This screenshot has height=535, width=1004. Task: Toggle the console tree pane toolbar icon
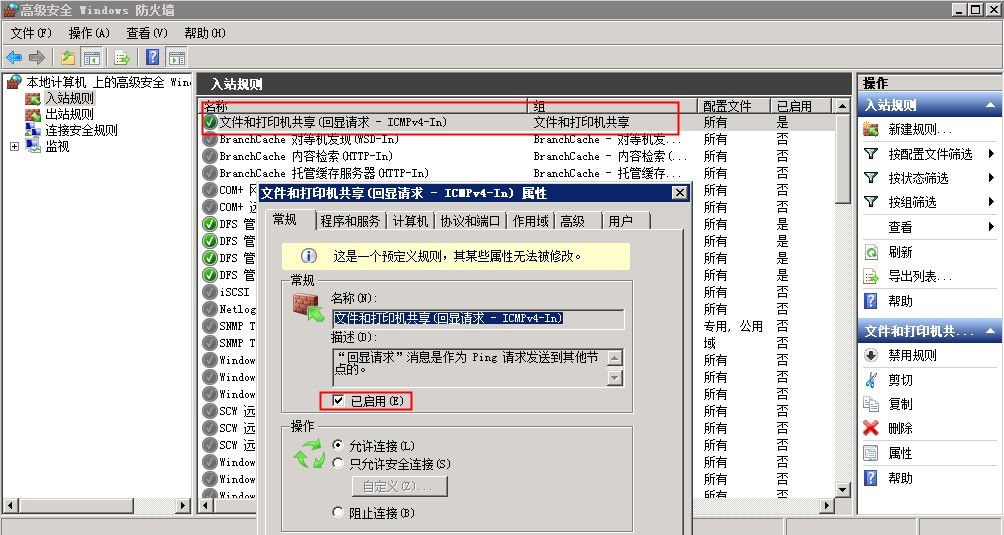click(x=92, y=58)
